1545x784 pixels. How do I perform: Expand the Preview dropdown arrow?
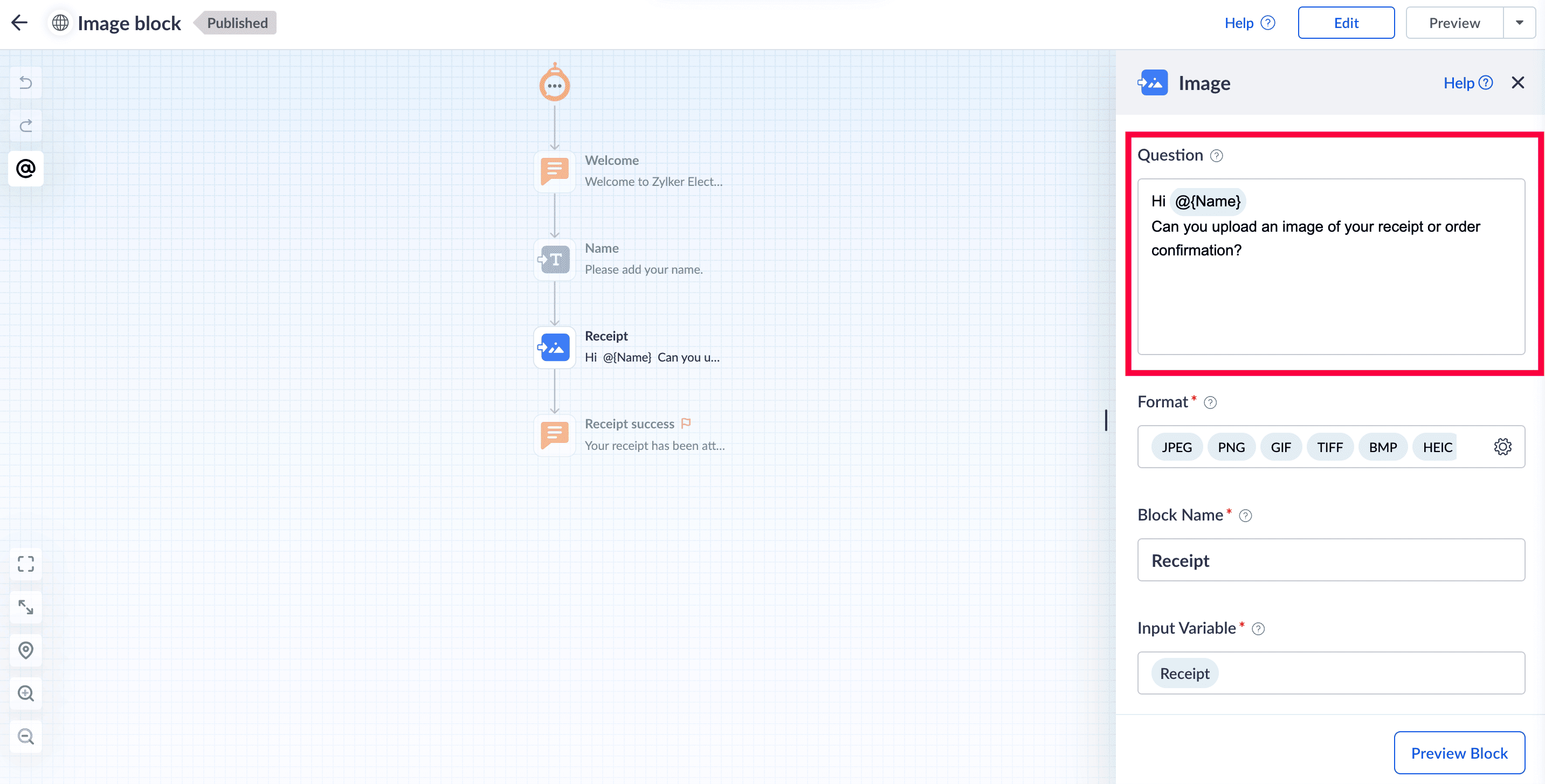tap(1519, 23)
